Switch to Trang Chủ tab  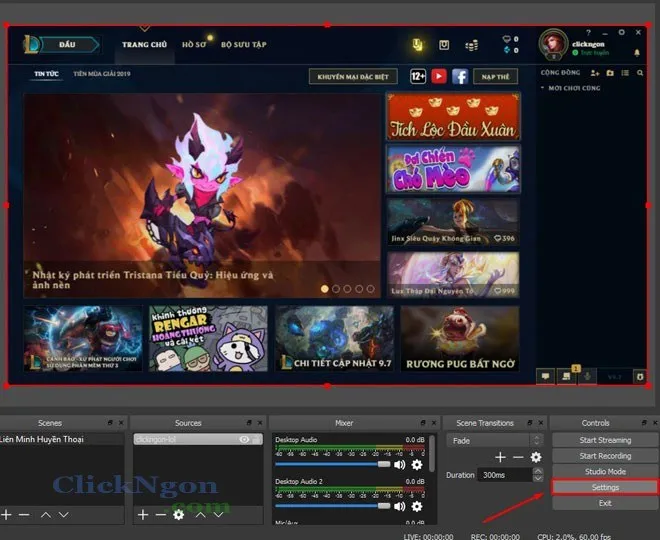[x=144, y=44]
